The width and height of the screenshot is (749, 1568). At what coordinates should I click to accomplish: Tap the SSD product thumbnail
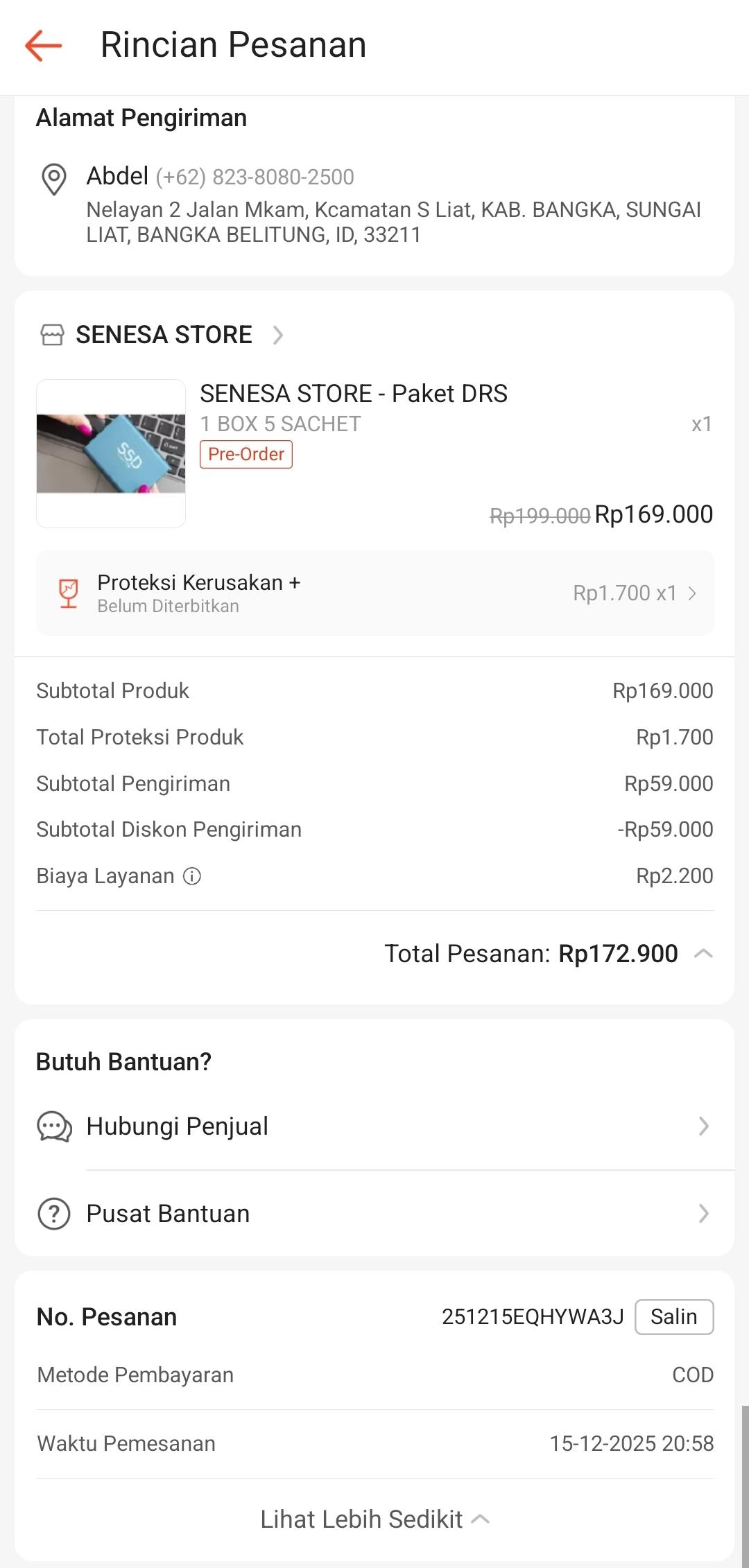click(111, 453)
